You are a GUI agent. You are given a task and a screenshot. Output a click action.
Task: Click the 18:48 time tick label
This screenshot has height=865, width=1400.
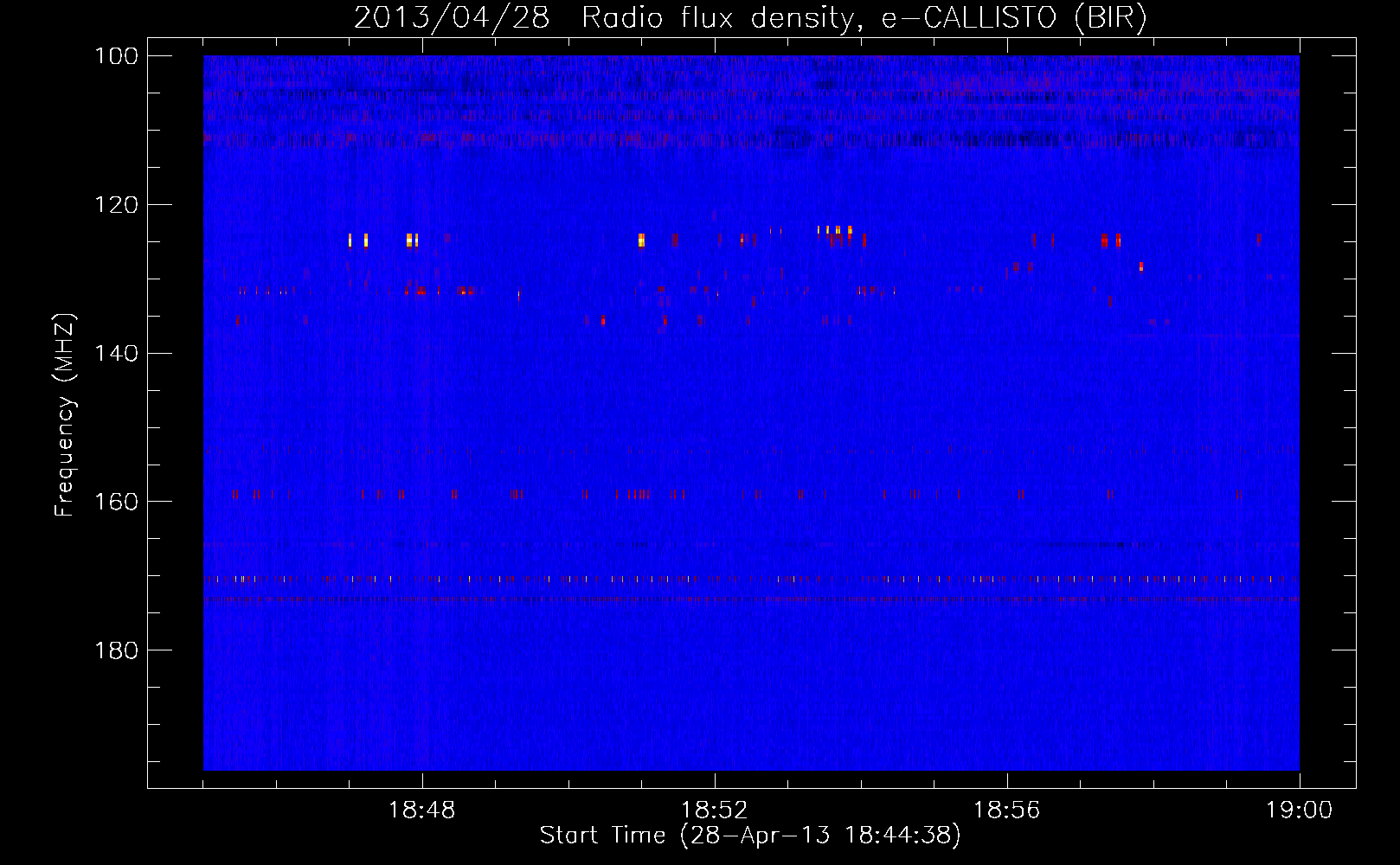[422, 811]
